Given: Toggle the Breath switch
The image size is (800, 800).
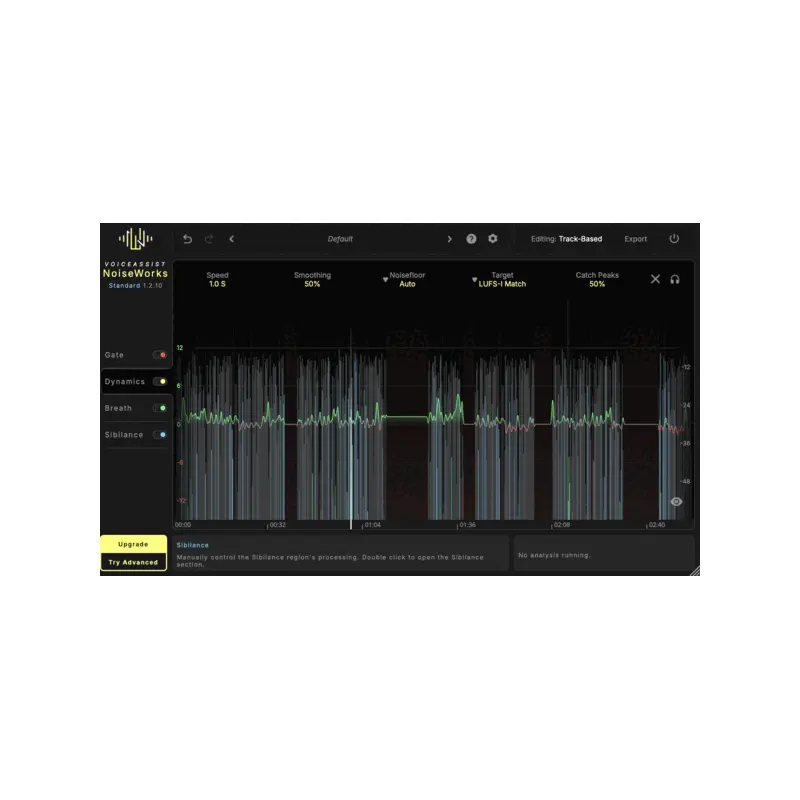Looking at the screenshot, I should (x=160, y=408).
